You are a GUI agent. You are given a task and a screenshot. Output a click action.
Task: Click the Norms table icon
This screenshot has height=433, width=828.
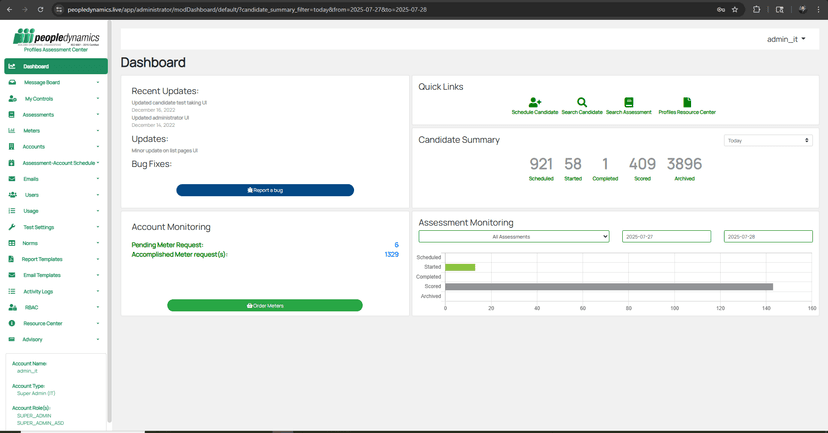[x=12, y=243]
